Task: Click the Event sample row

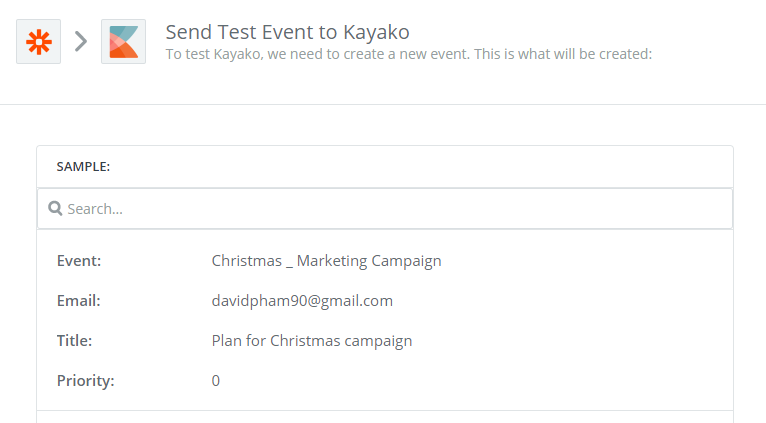Action: tap(385, 261)
